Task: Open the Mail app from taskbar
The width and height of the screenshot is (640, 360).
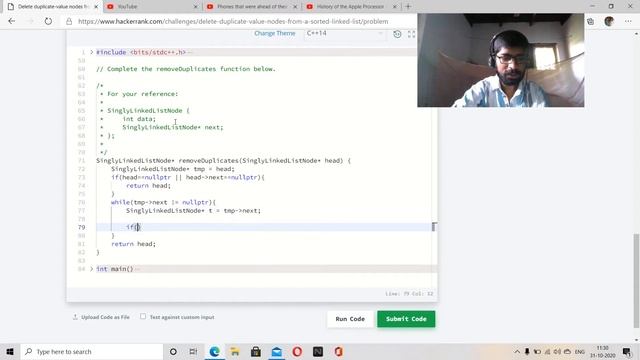Action: click(277, 351)
